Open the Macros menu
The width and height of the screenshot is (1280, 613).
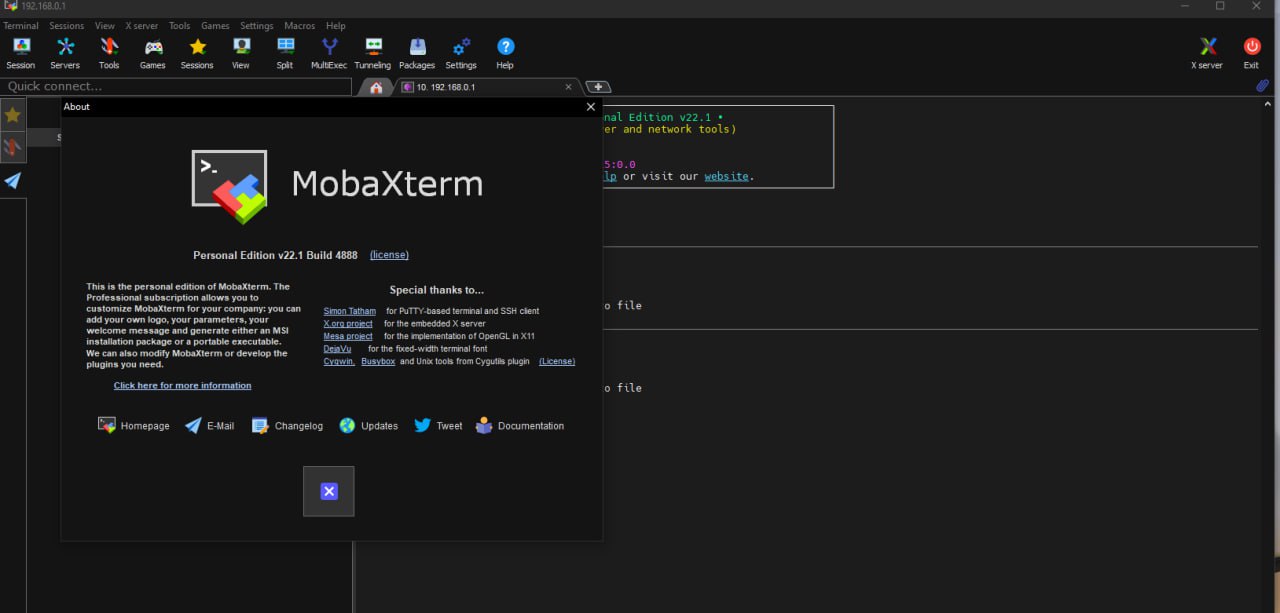pos(299,26)
